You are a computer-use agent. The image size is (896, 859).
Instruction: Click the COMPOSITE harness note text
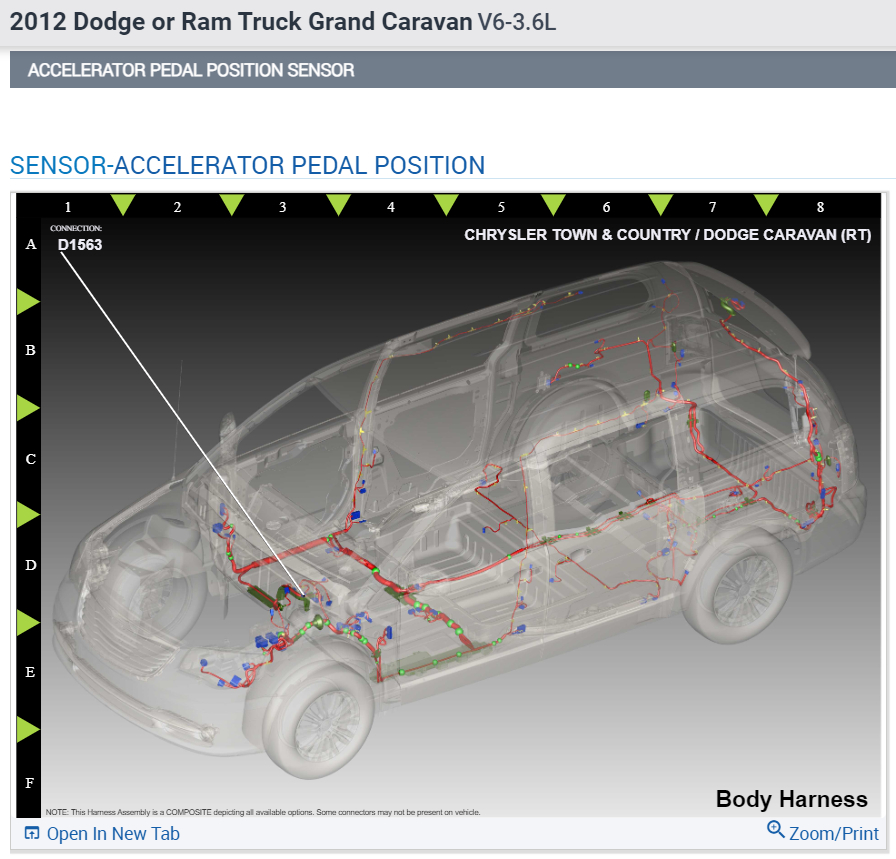click(263, 812)
